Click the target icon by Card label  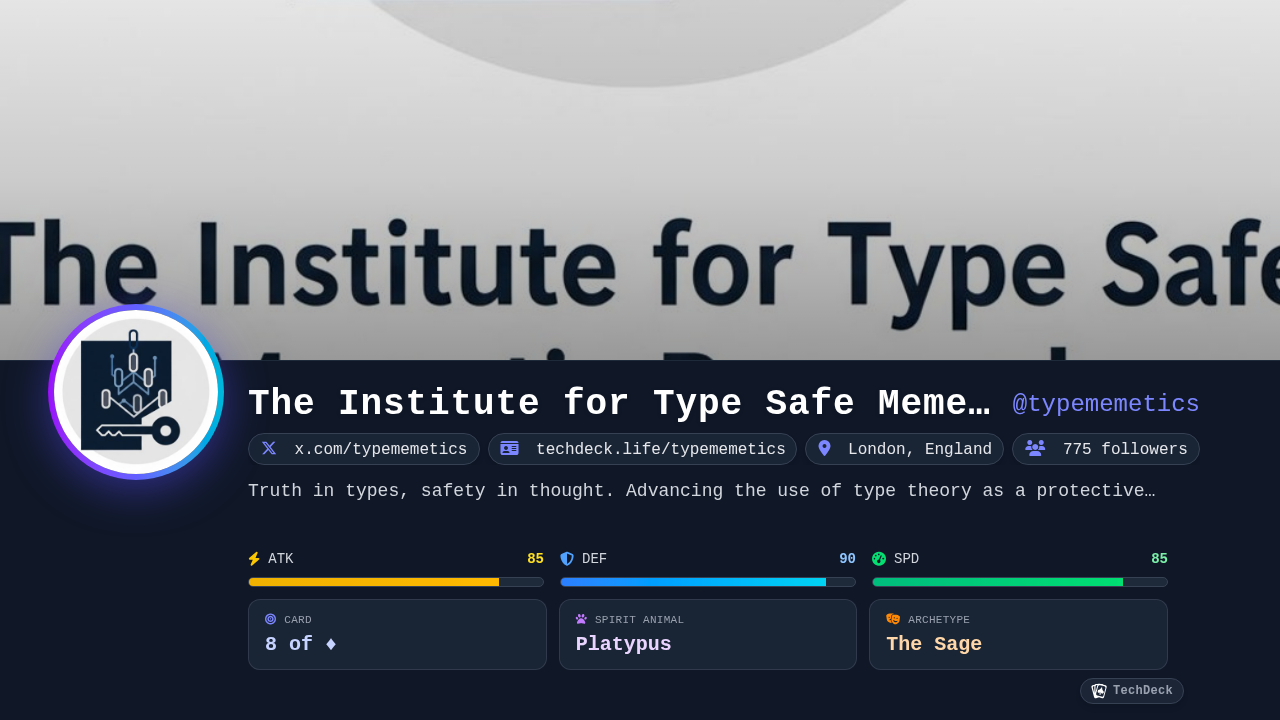pos(270,619)
